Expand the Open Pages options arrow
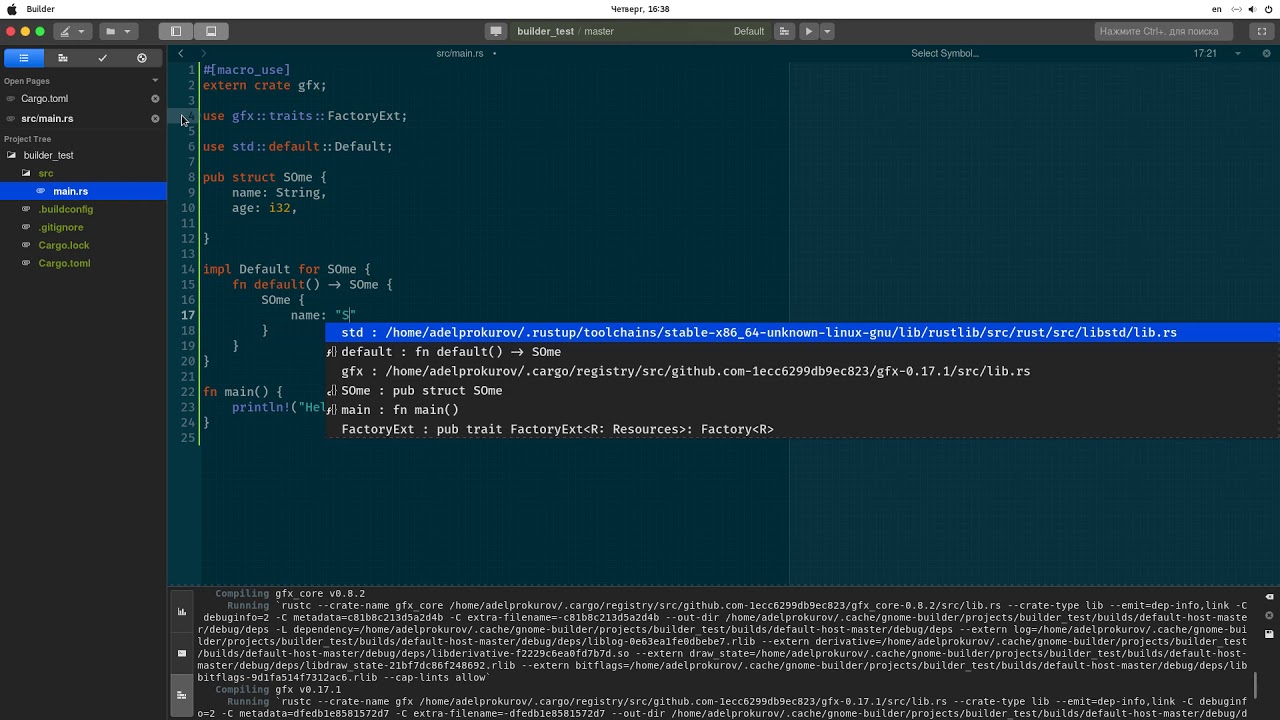The image size is (1280, 720). (x=155, y=81)
